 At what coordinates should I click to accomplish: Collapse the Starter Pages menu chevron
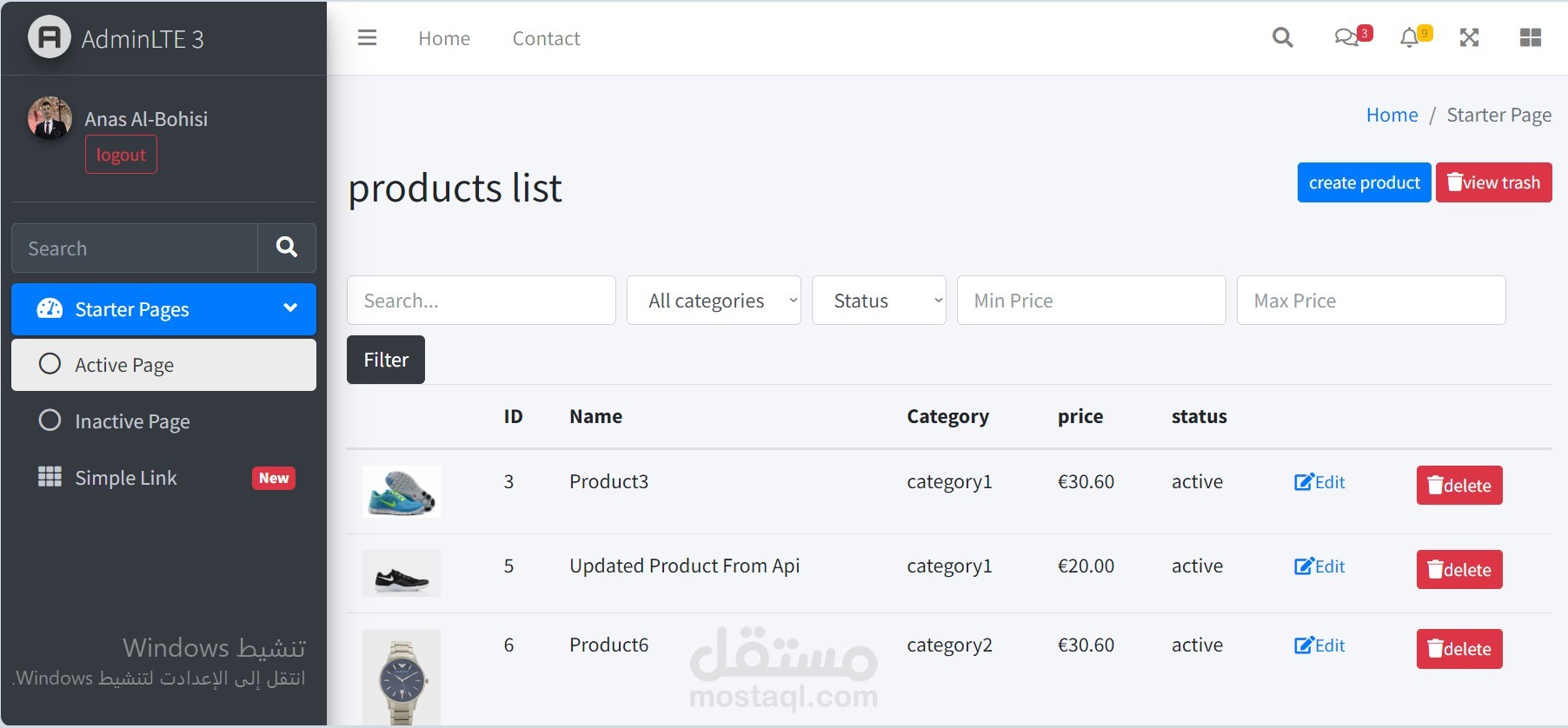(289, 308)
